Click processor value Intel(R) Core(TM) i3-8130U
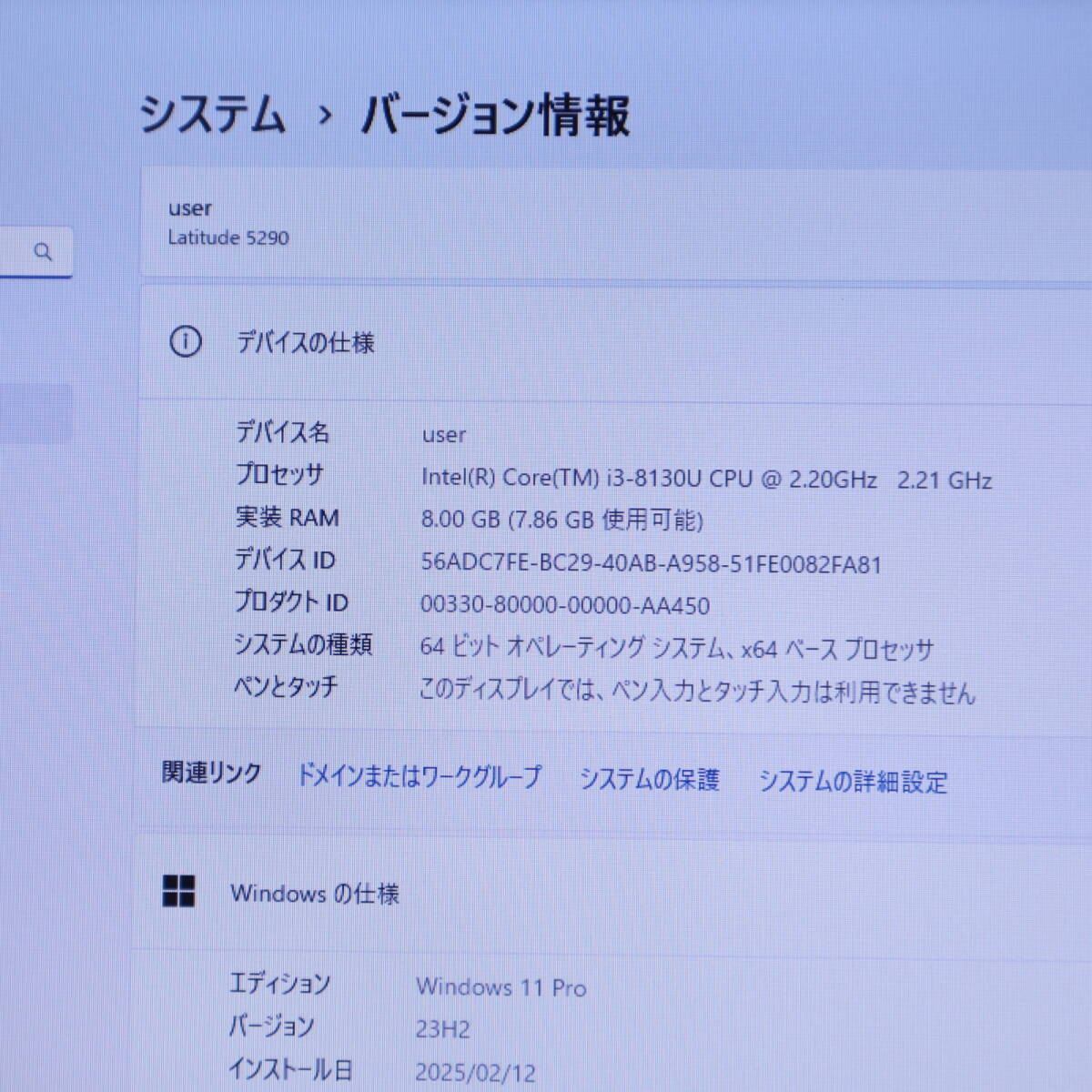1092x1092 pixels. click(706, 479)
